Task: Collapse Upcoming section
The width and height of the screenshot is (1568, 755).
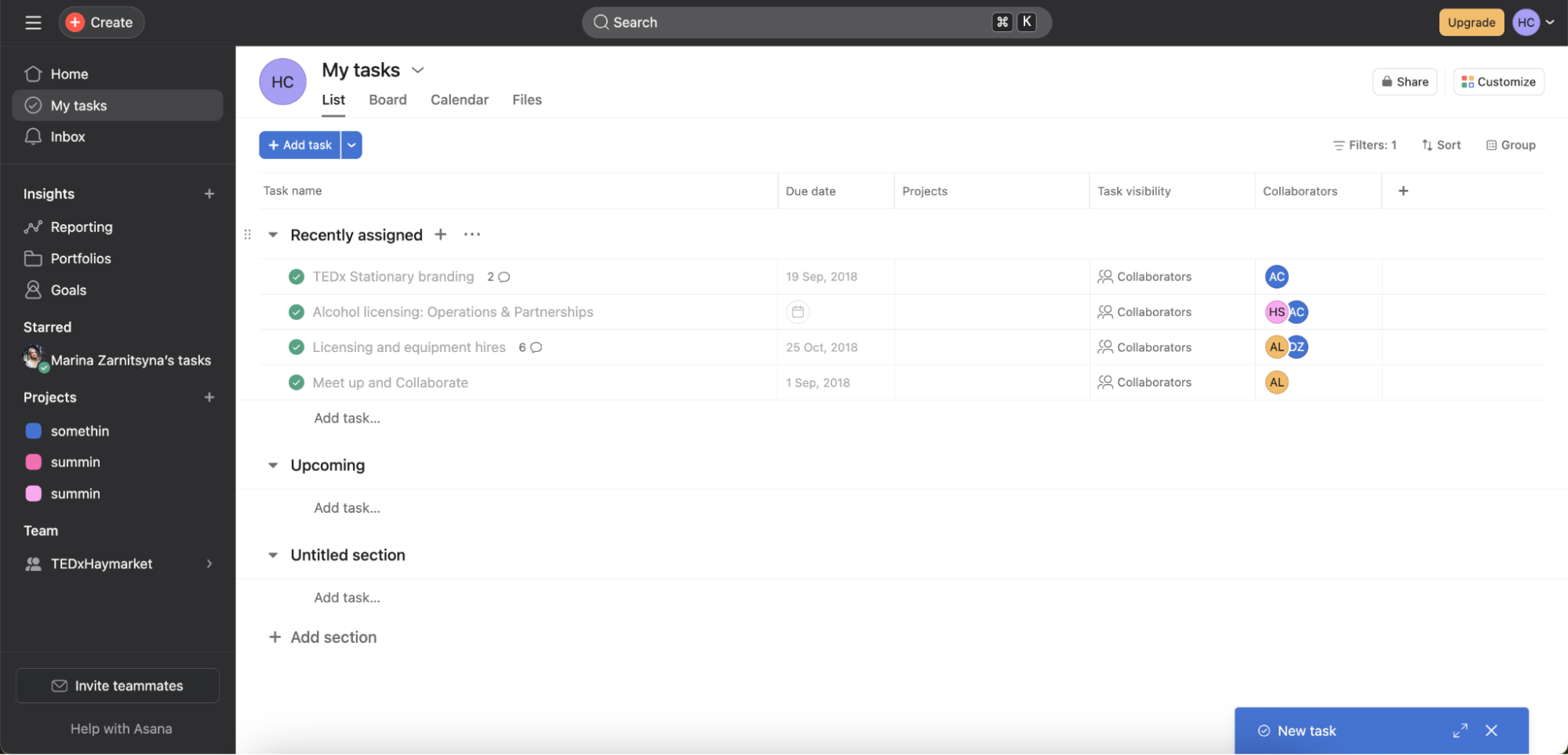Action: [273, 465]
